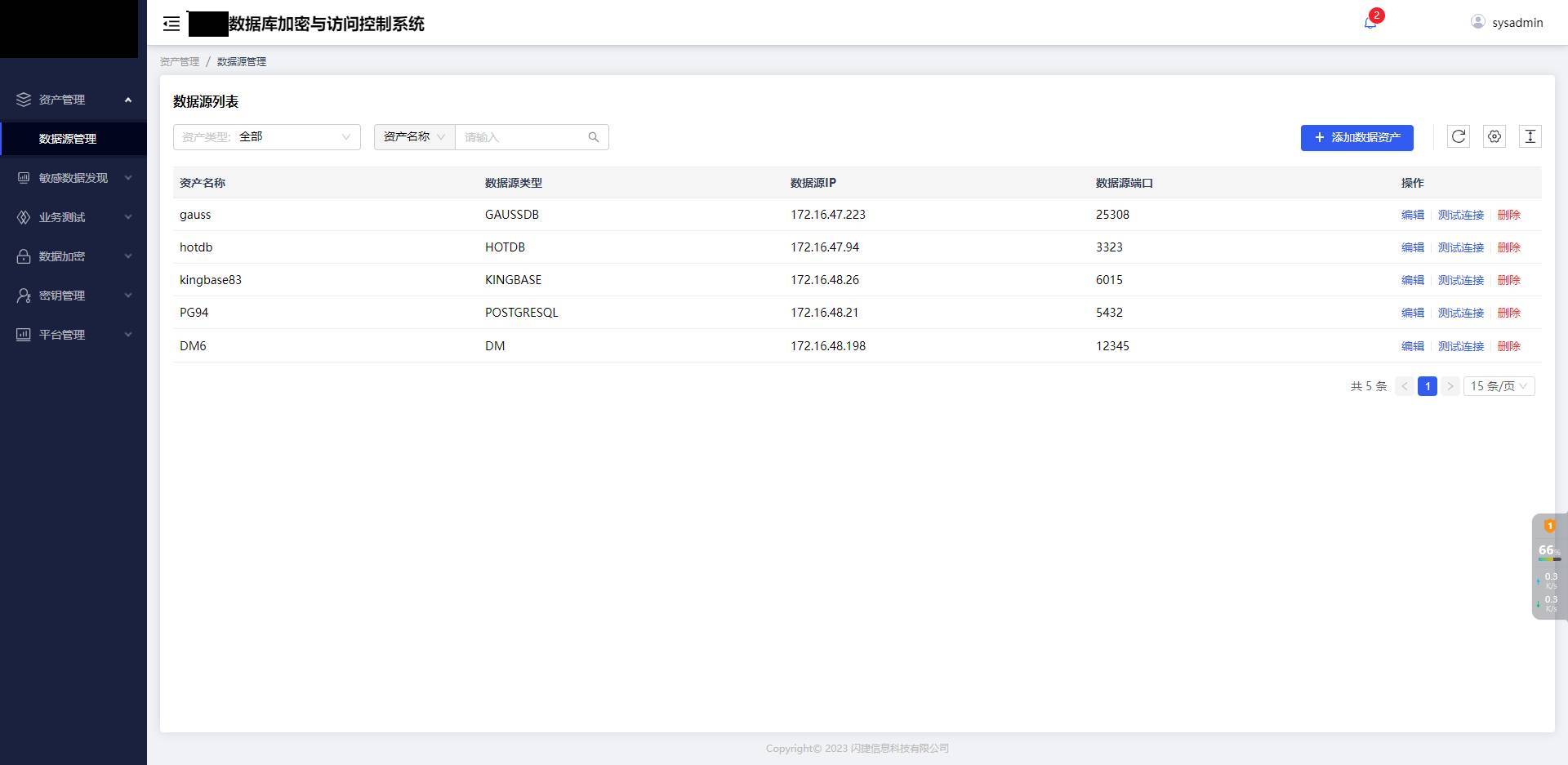Click the KINGBASE type cell

(x=513, y=280)
